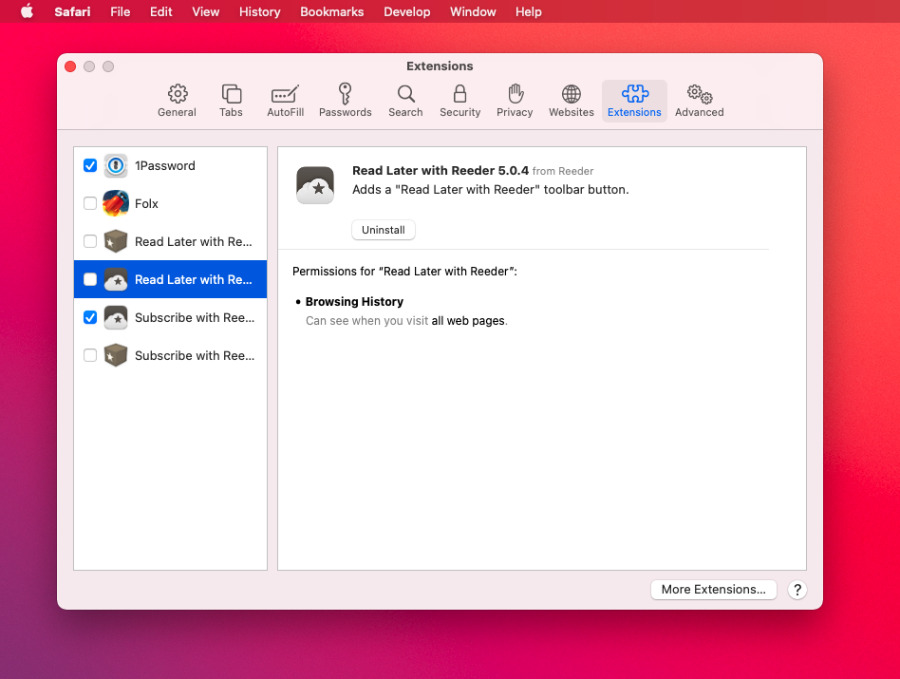The height and width of the screenshot is (679, 900).
Task: Open the Privacy preferences pane
Action: point(514,100)
